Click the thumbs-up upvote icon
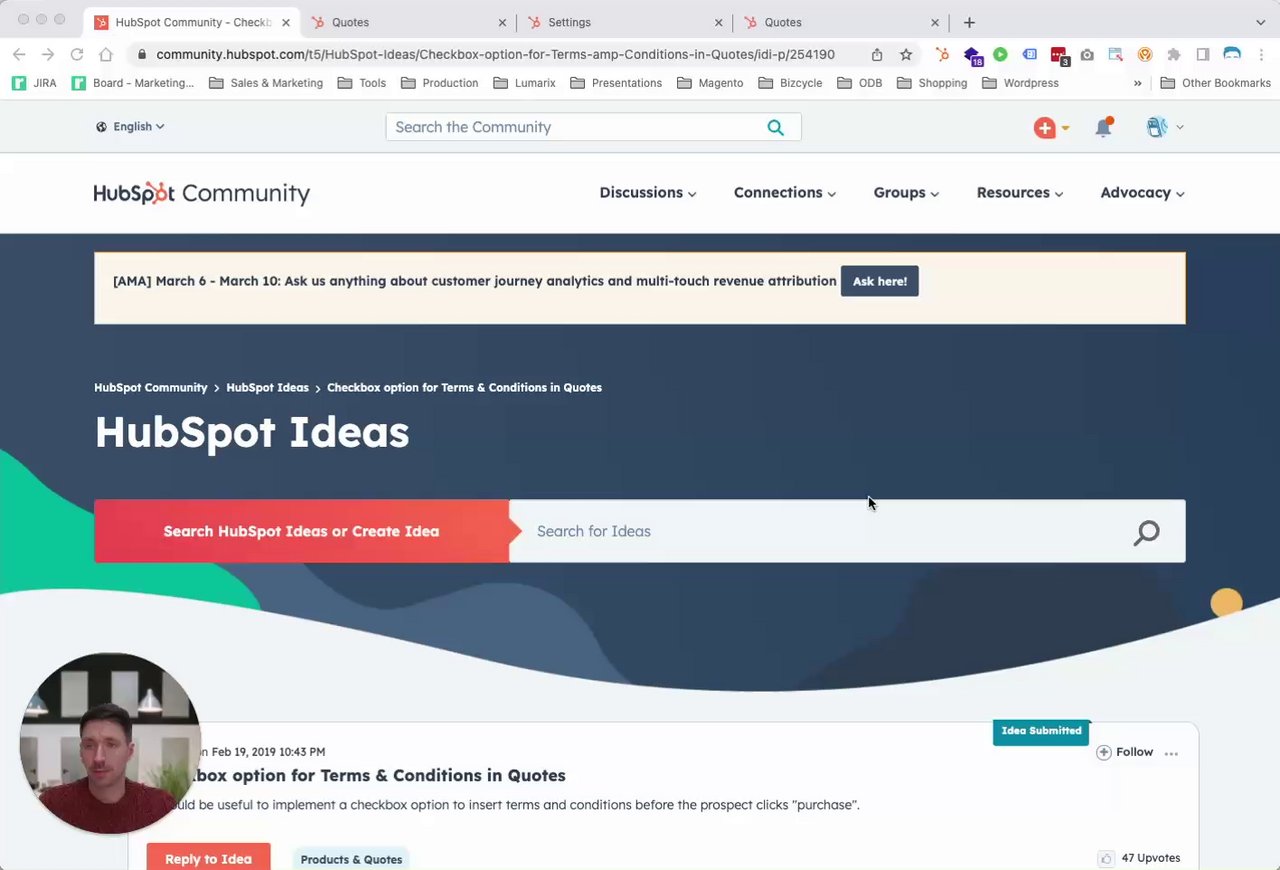This screenshot has height=870, width=1280. click(x=1106, y=858)
